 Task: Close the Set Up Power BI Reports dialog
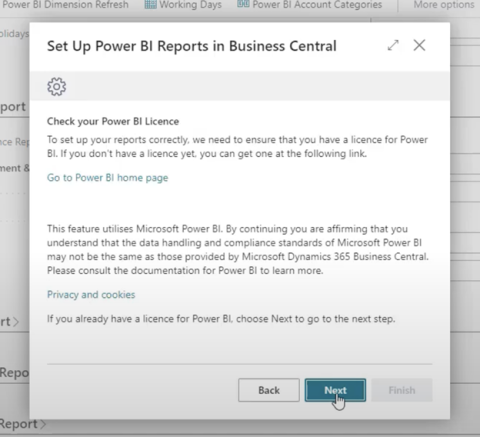point(419,45)
